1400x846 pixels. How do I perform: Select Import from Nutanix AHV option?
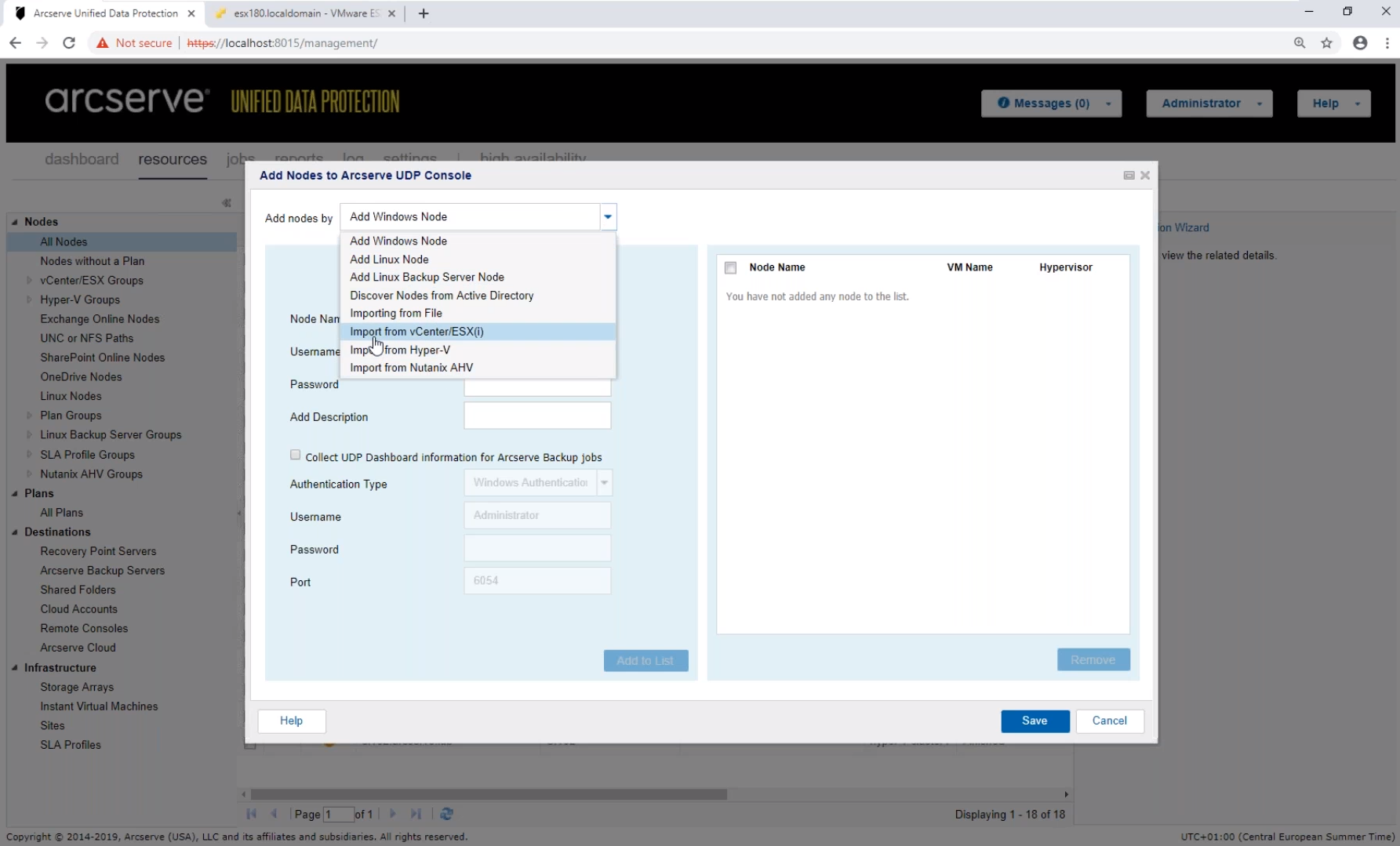tap(478, 368)
